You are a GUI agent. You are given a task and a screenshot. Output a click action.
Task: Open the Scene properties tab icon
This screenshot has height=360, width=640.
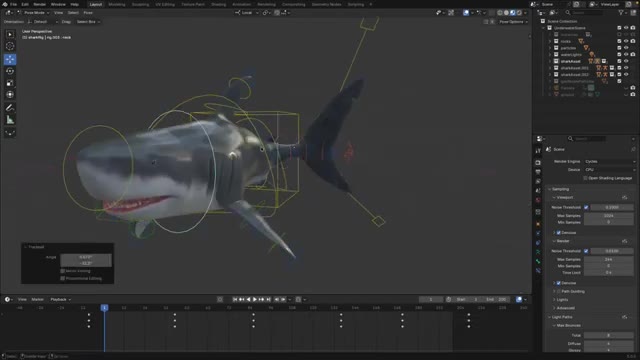[538, 191]
